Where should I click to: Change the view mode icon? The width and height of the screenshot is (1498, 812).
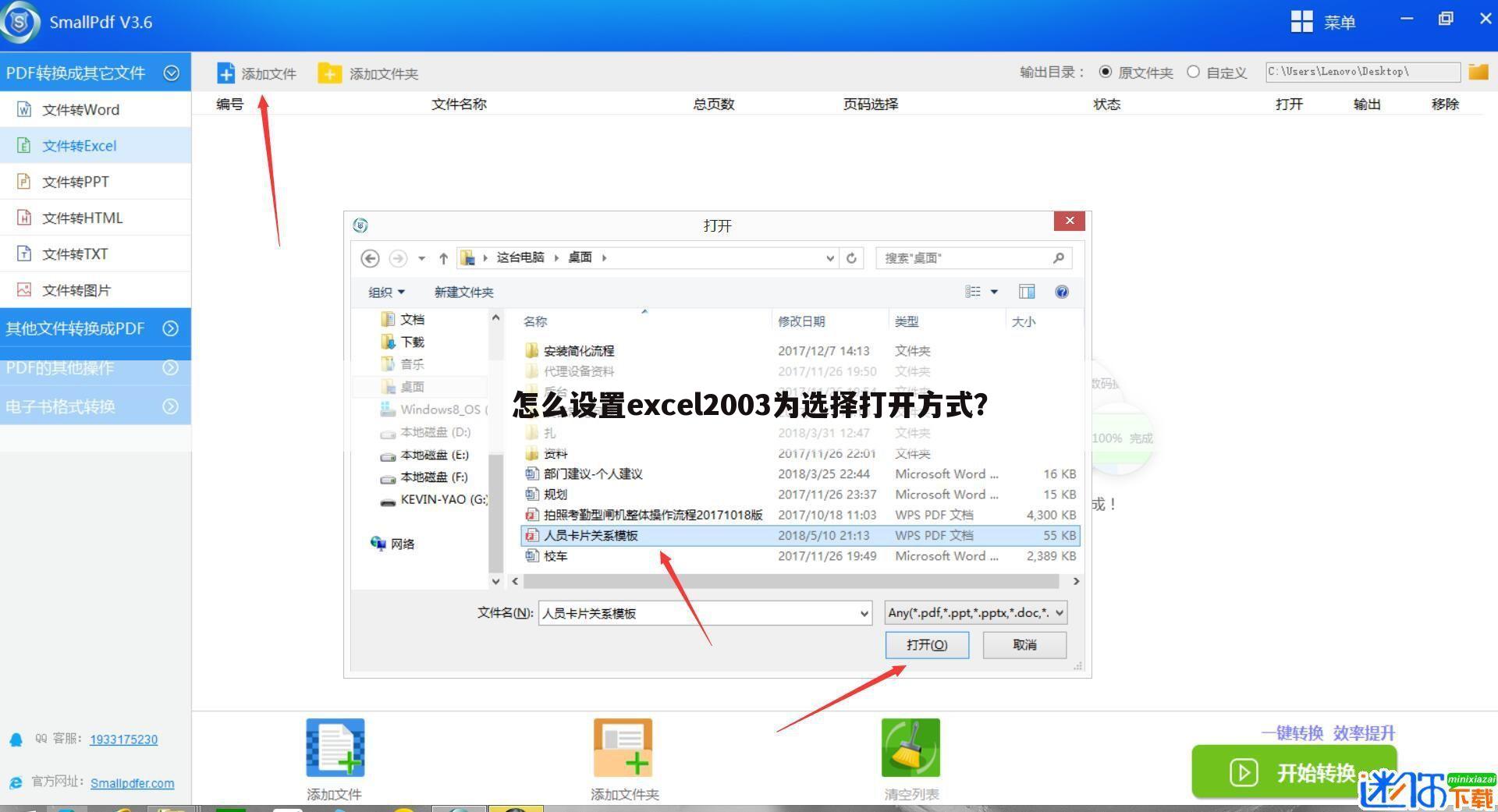click(x=973, y=292)
